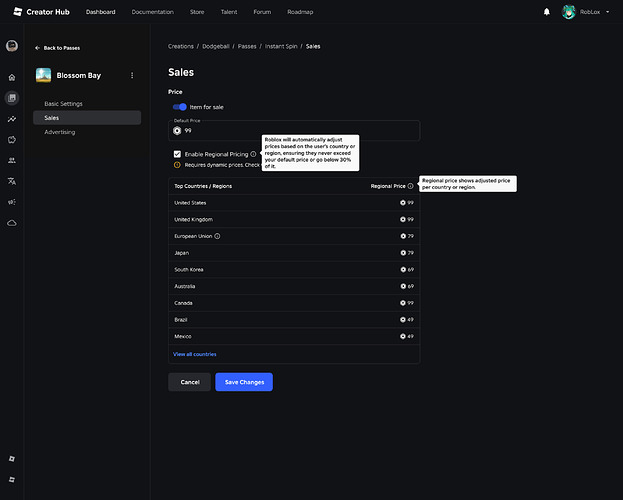Click the cloud icon in sidebar

(x=12, y=223)
